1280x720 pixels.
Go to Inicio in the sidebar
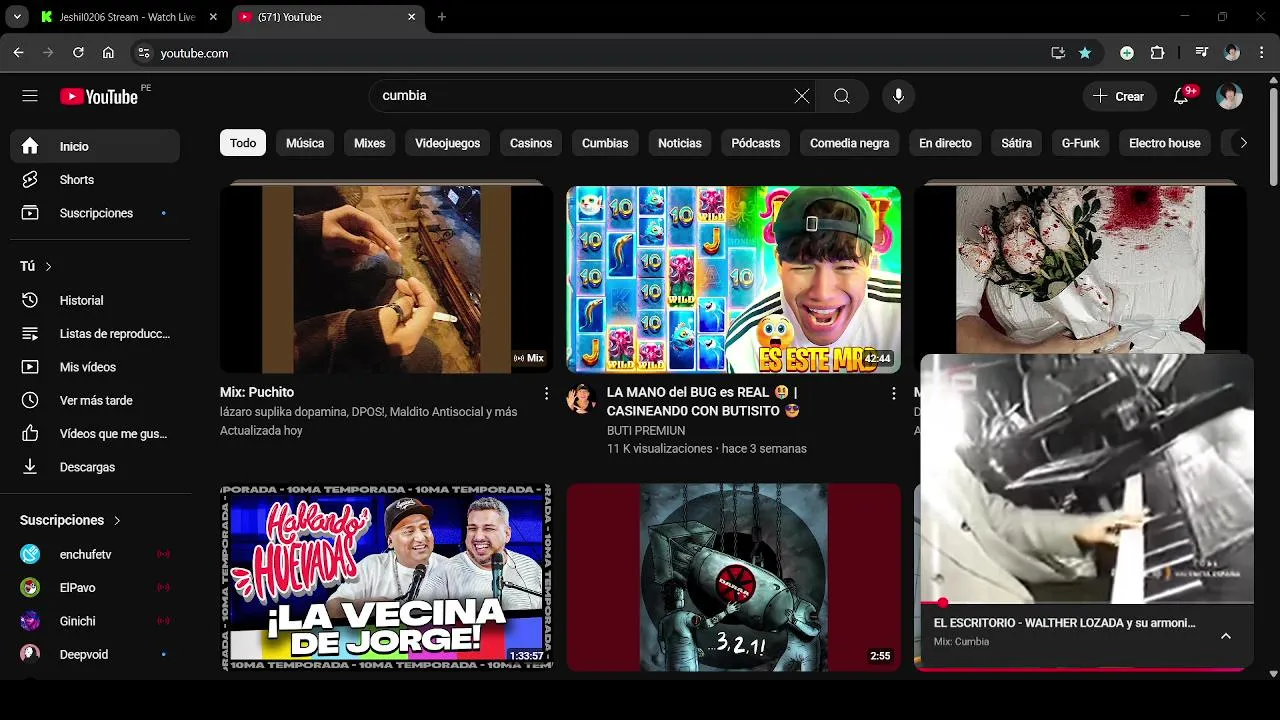(95, 146)
